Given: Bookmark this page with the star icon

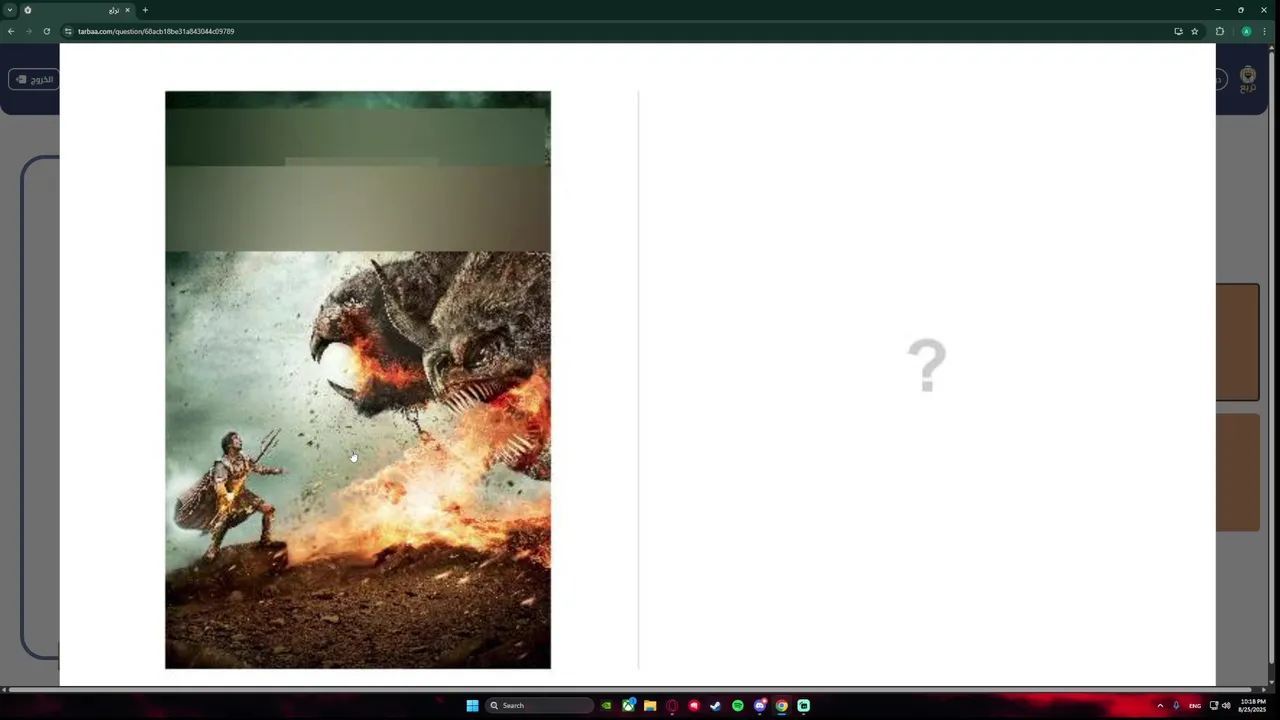Looking at the screenshot, I should (x=1194, y=31).
